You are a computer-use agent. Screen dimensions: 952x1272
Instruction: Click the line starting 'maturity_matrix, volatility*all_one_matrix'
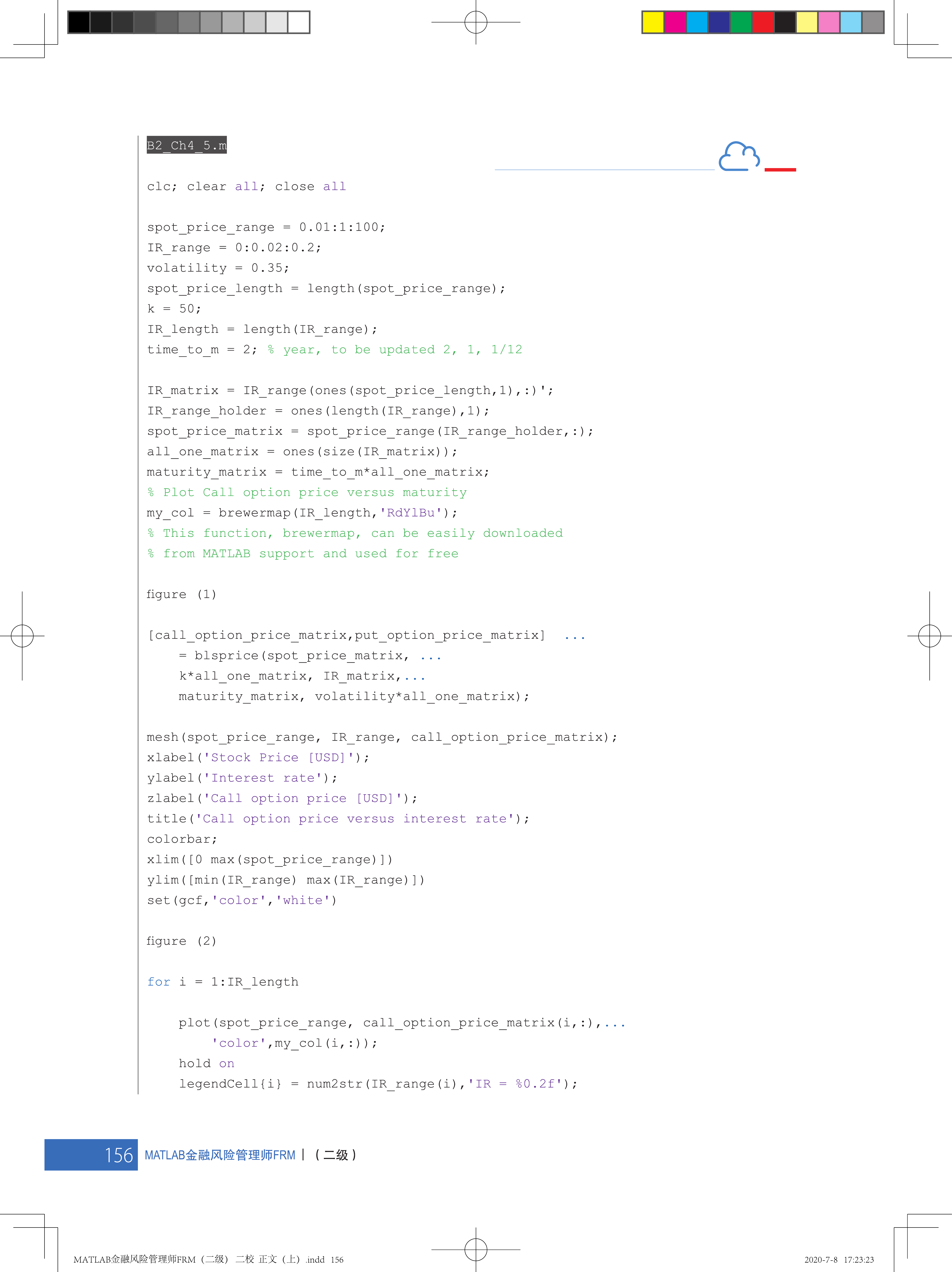point(354,696)
